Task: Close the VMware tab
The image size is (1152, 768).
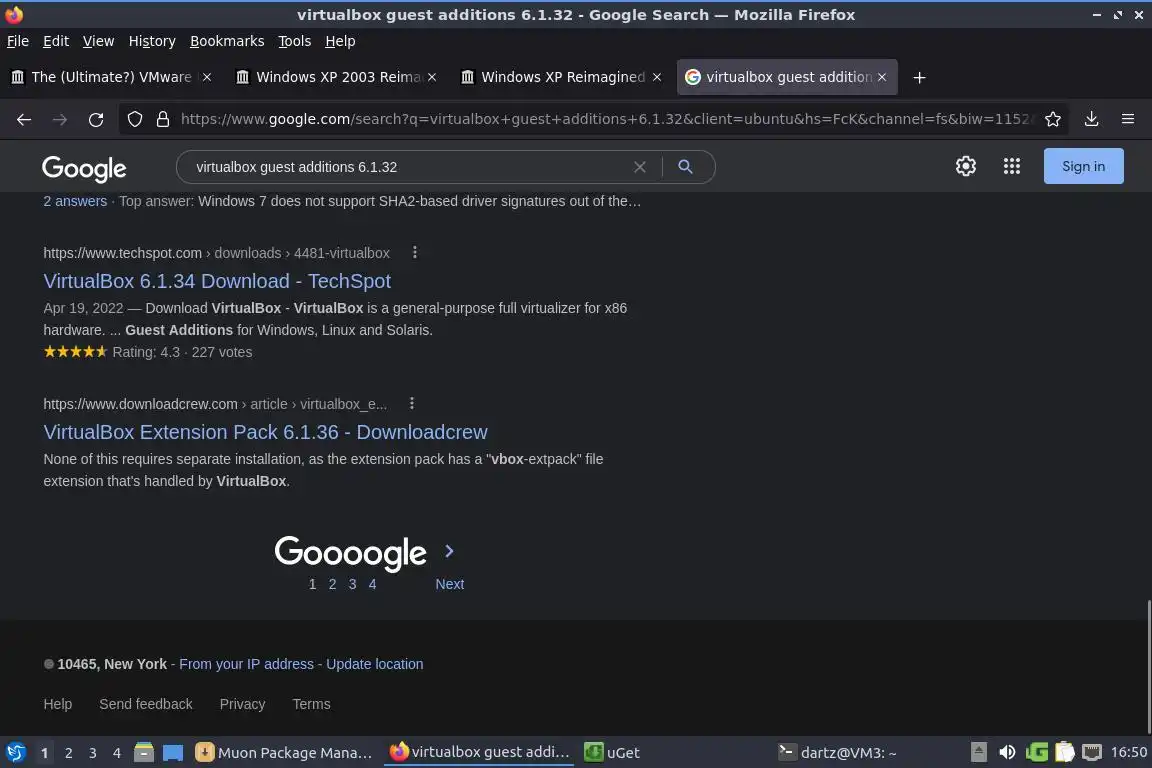Action: point(207,77)
